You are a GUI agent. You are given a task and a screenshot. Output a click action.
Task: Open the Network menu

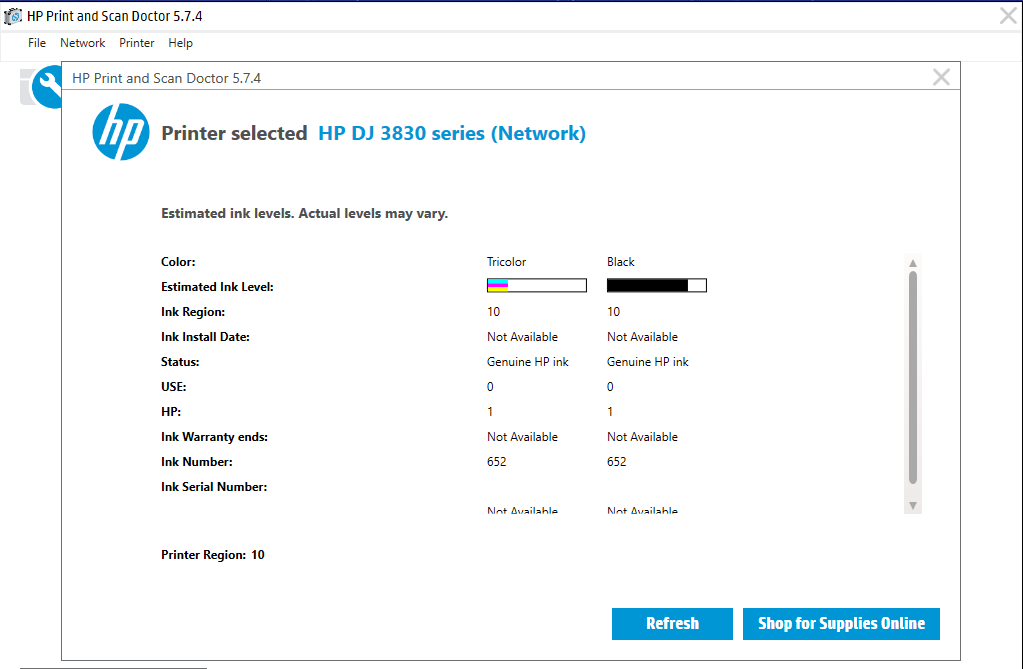82,43
